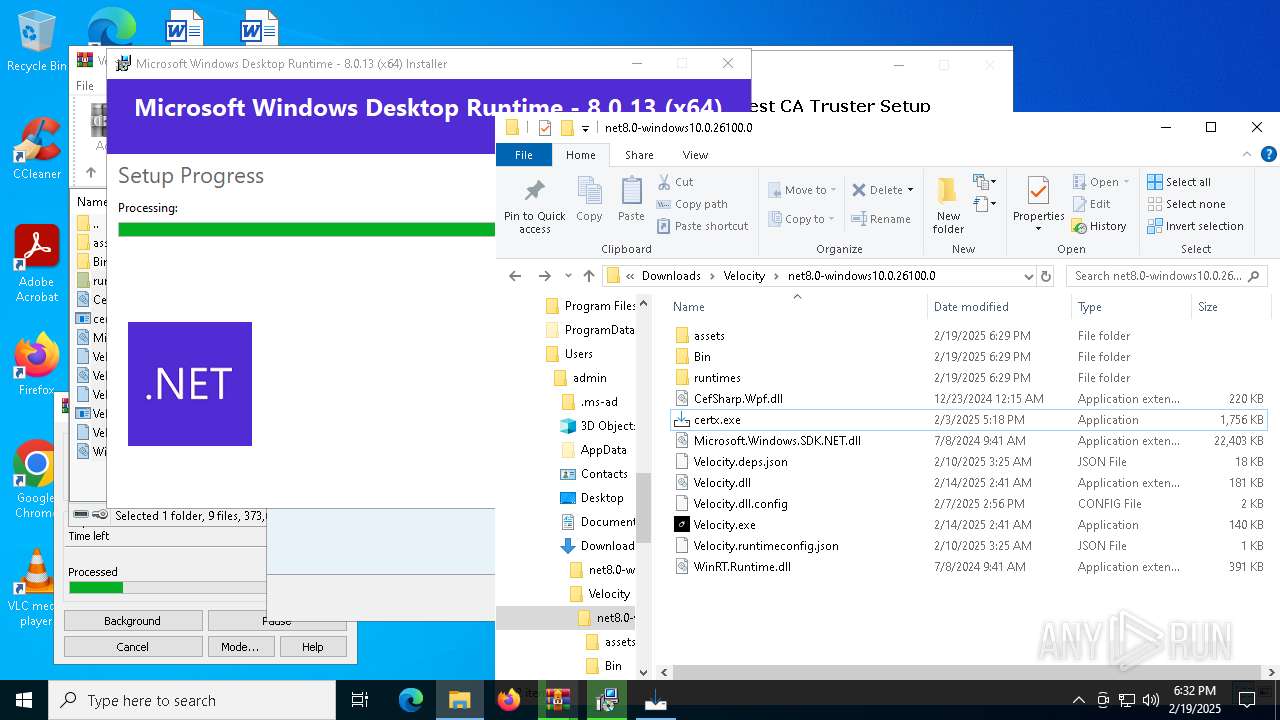Open History in the ribbon

(1099, 226)
